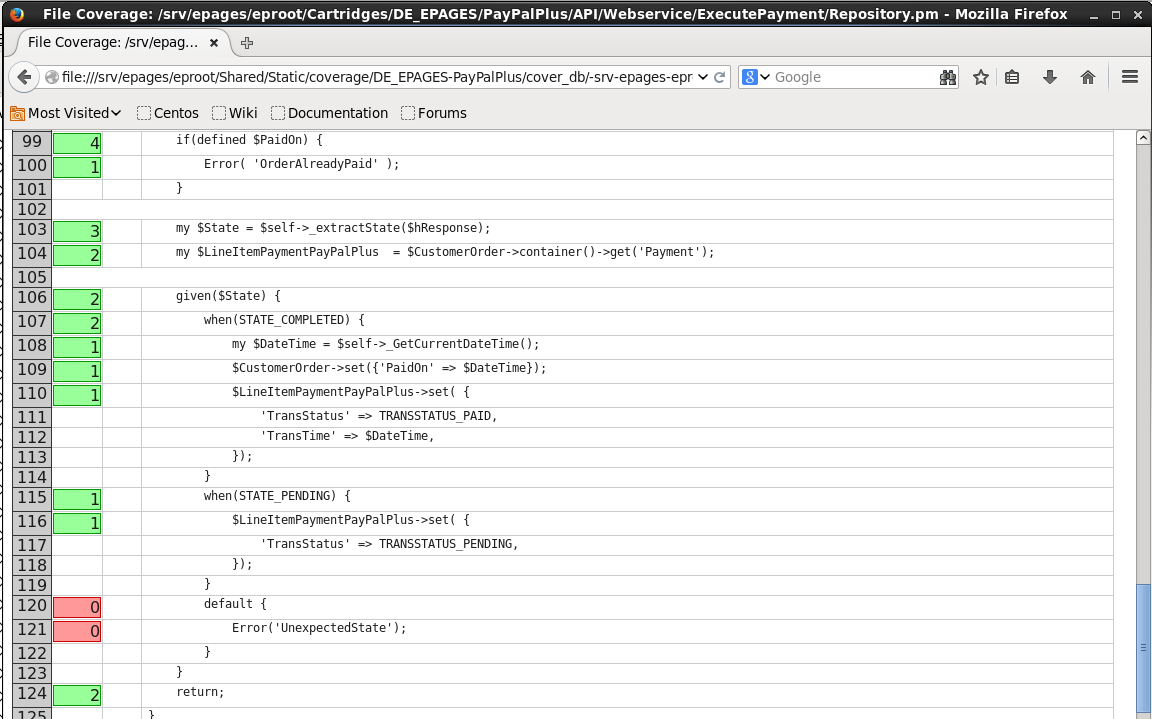Open the Documentation bookmark
The width and height of the screenshot is (1152, 719).
click(329, 113)
